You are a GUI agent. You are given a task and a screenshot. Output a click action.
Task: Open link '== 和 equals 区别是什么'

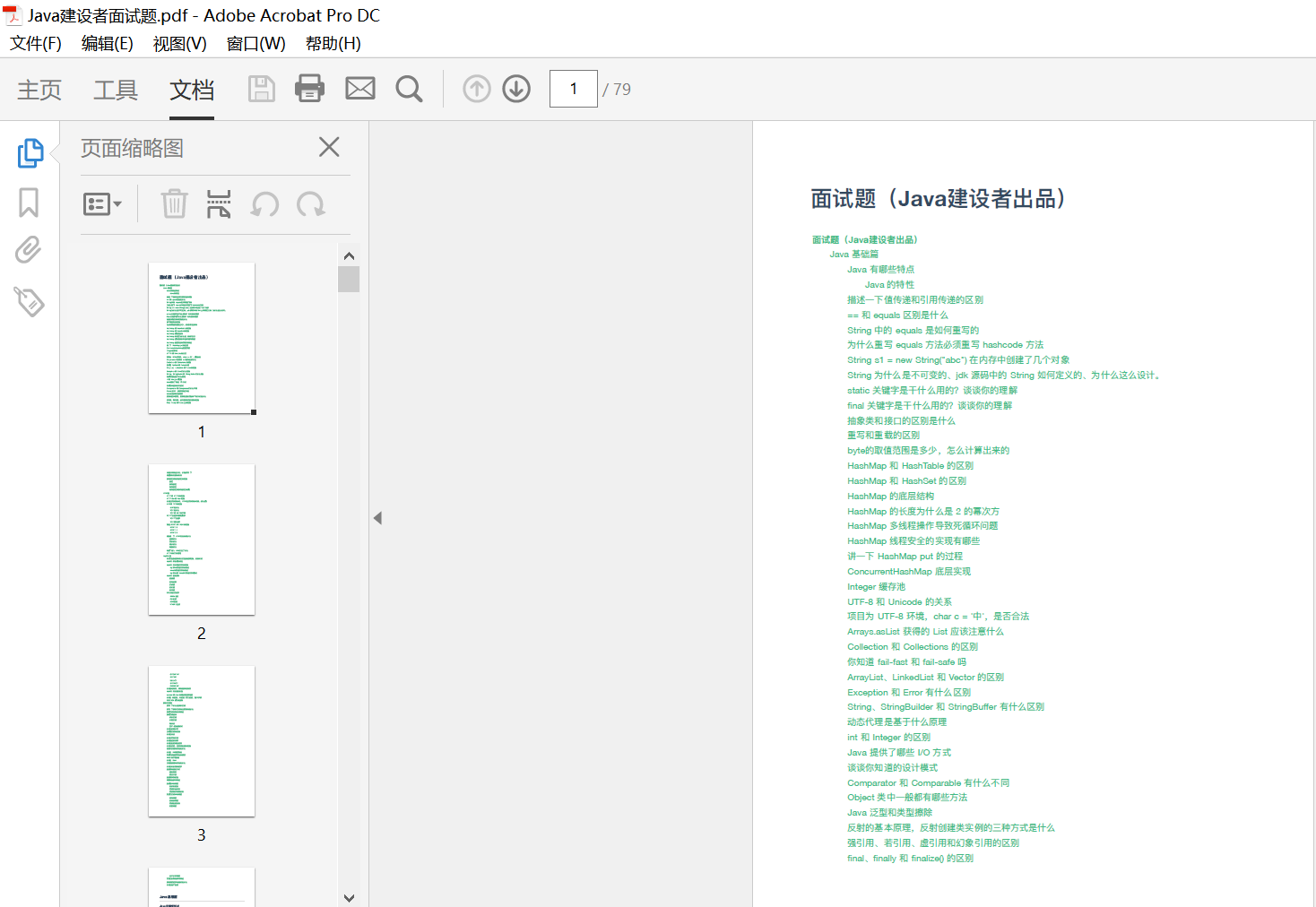pos(897,315)
